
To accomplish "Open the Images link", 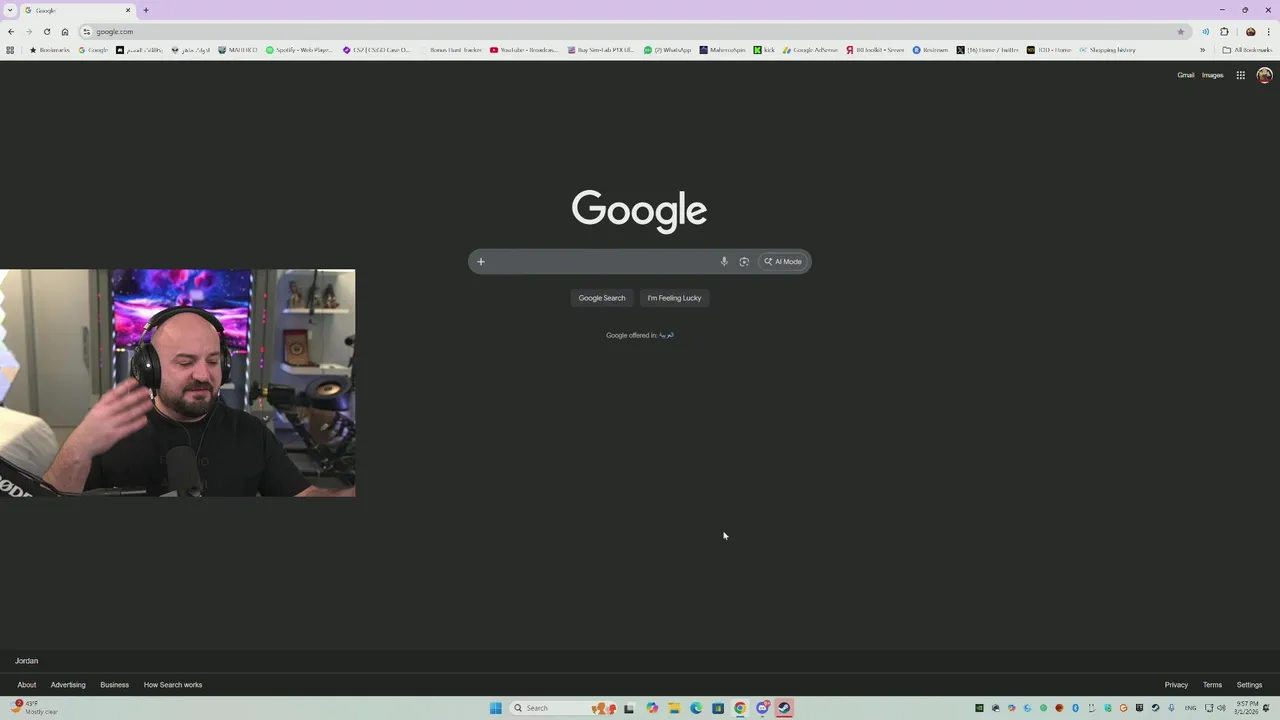I will click(x=1212, y=75).
